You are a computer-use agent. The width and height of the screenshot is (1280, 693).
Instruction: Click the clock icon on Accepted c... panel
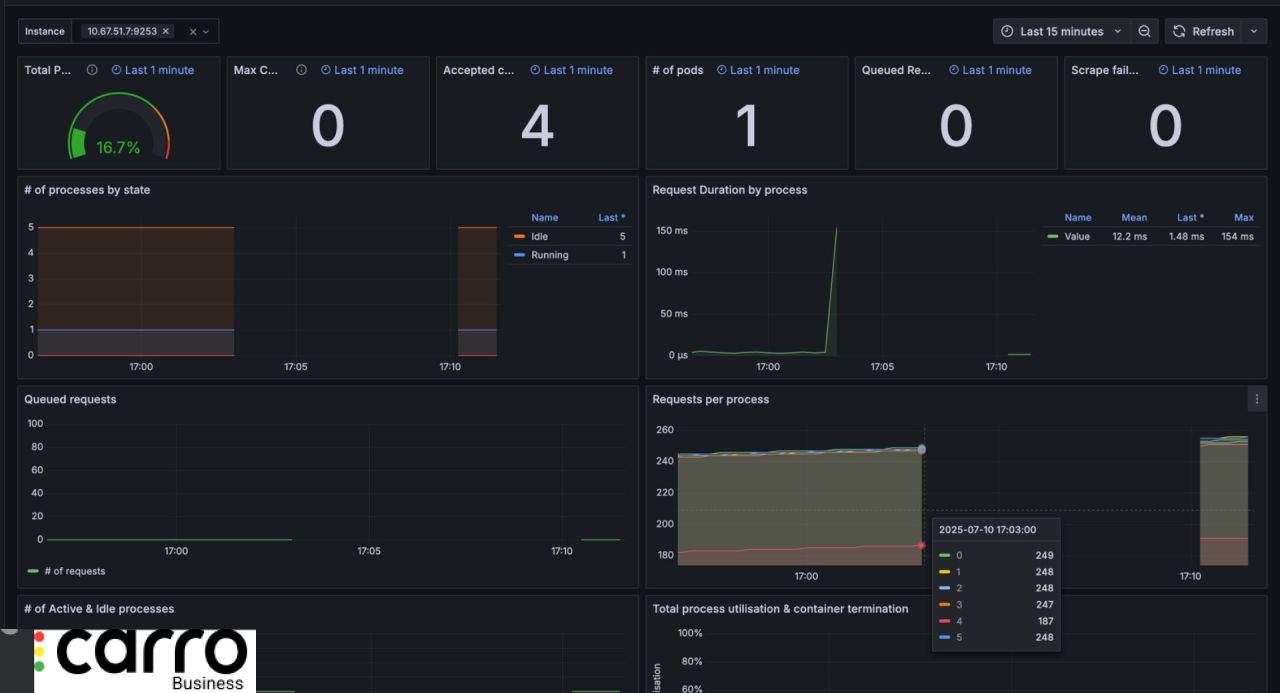click(535, 70)
